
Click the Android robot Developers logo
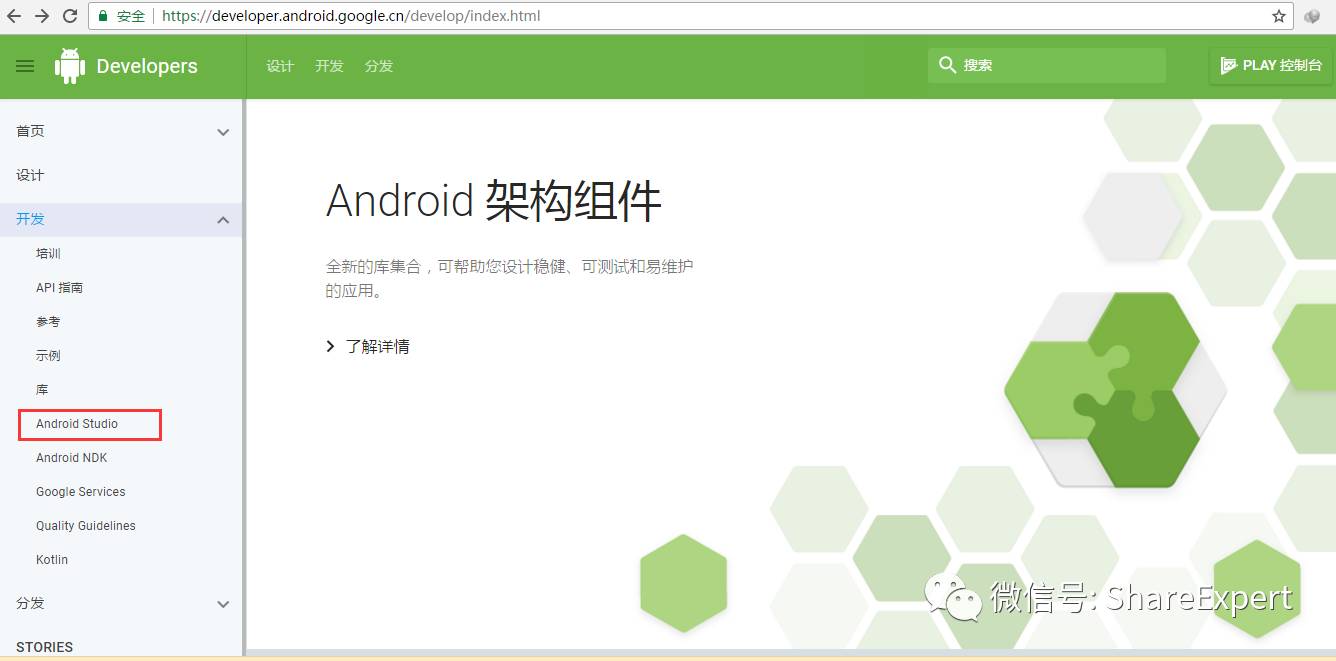126,66
